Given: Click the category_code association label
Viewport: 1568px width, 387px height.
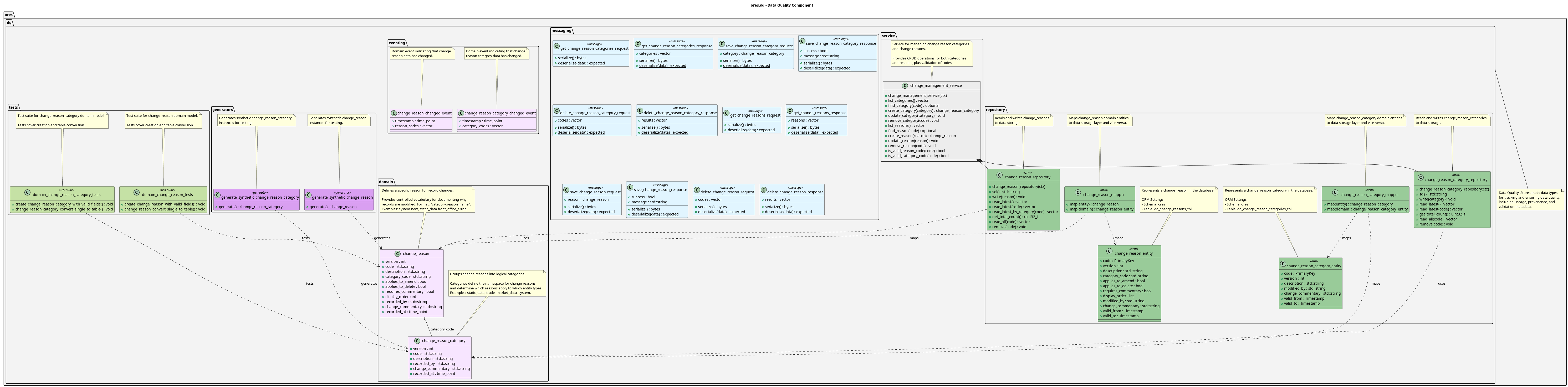Looking at the screenshot, I should [442, 329].
